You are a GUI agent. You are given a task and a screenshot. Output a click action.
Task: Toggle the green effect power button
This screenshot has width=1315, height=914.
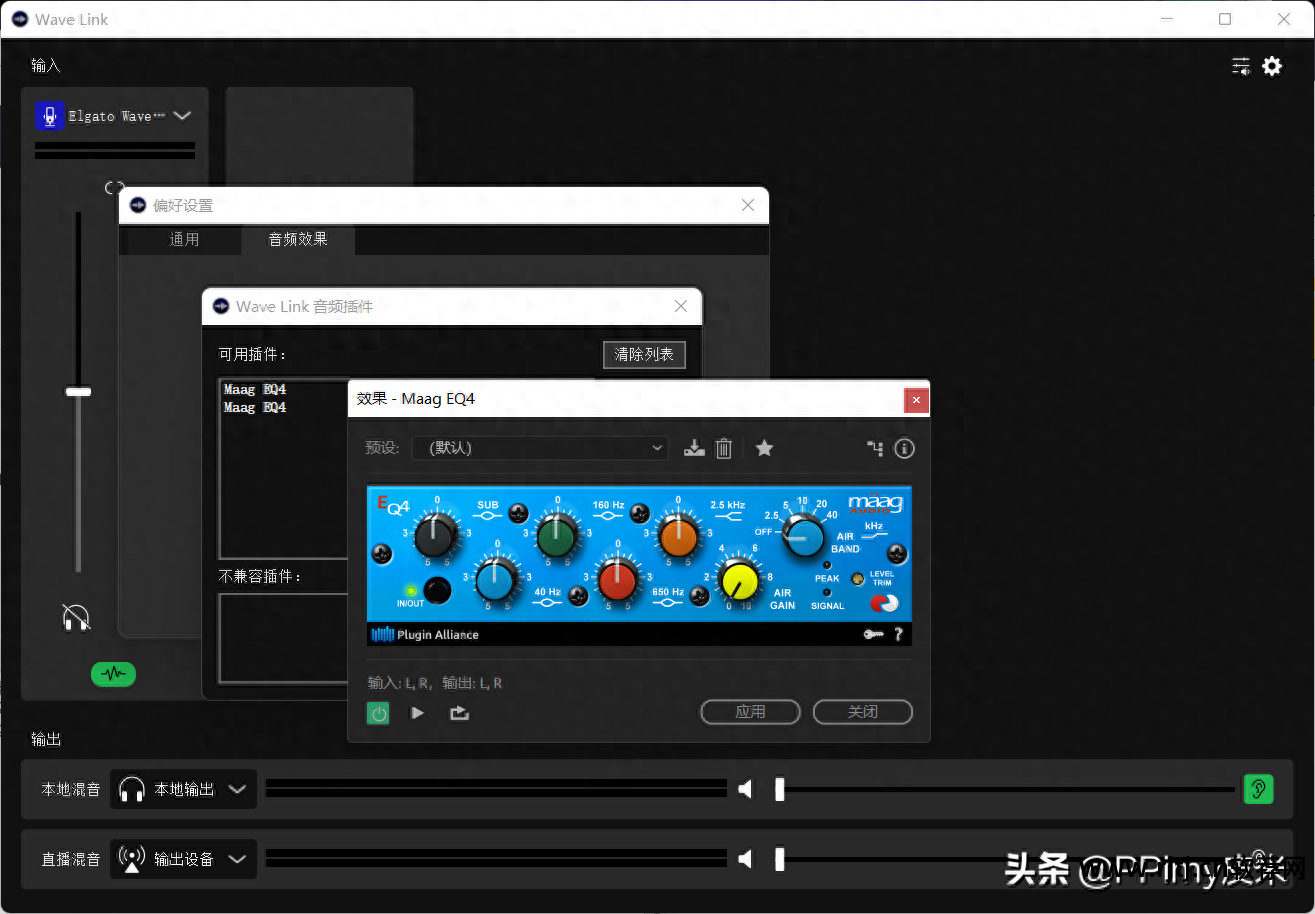[378, 713]
